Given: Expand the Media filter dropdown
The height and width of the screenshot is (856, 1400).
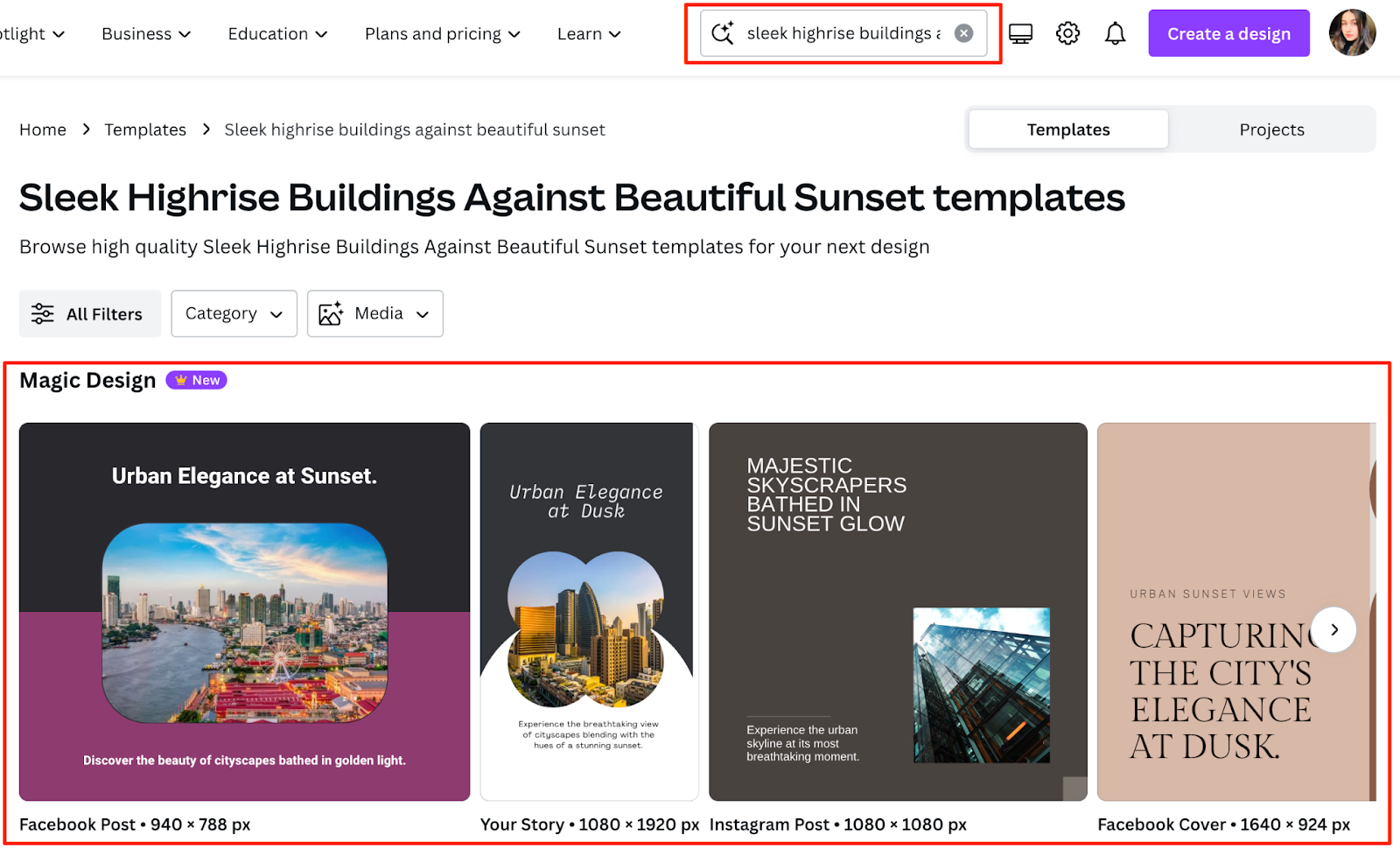Looking at the screenshot, I should coord(374,313).
